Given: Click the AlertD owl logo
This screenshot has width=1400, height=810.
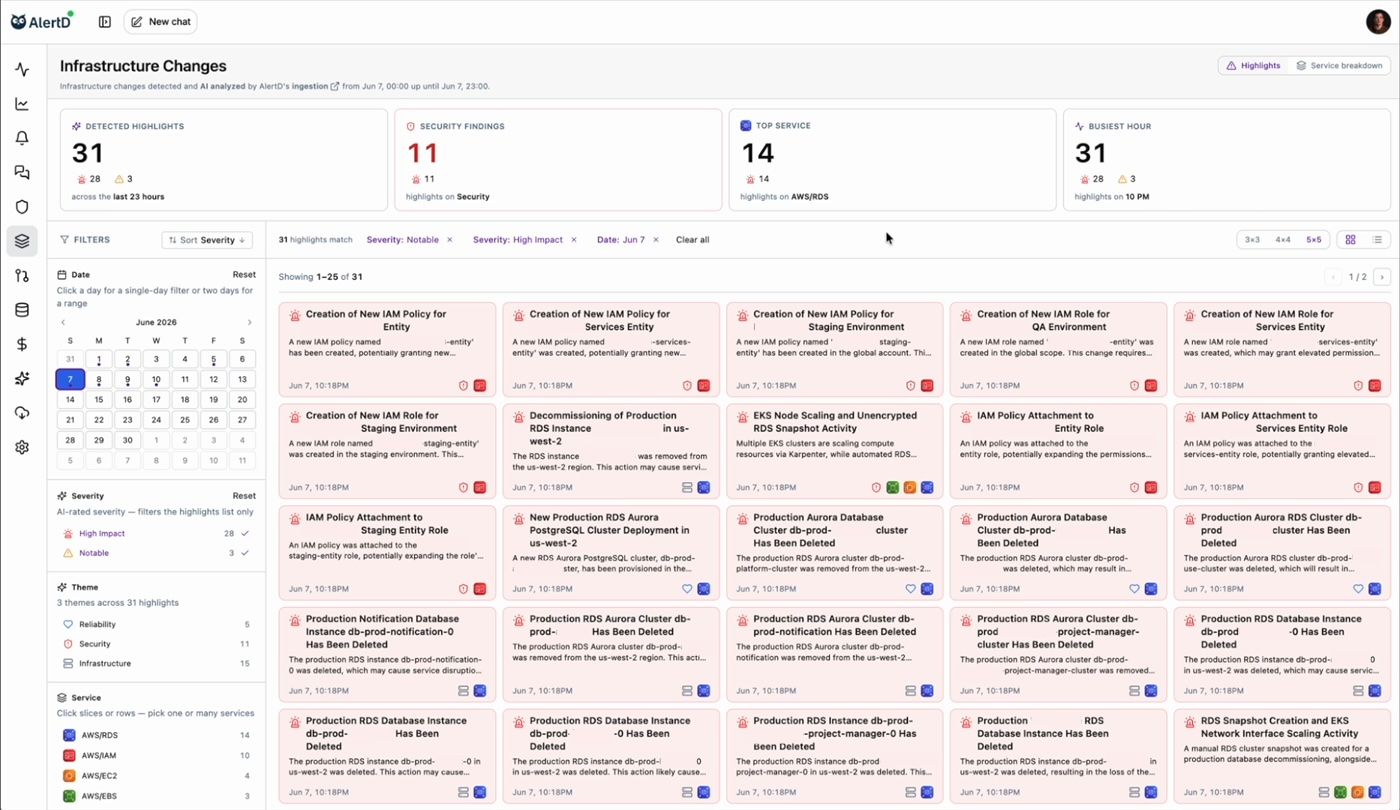Looking at the screenshot, I should (42, 21).
